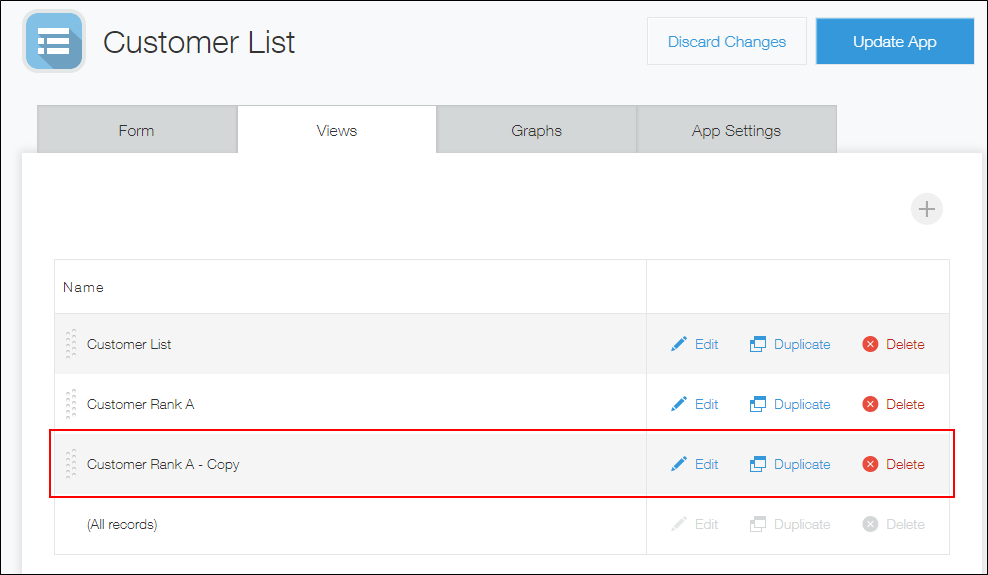Click Edit link for Customer Rank A
The height and width of the screenshot is (575, 988).
(x=706, y=404)
